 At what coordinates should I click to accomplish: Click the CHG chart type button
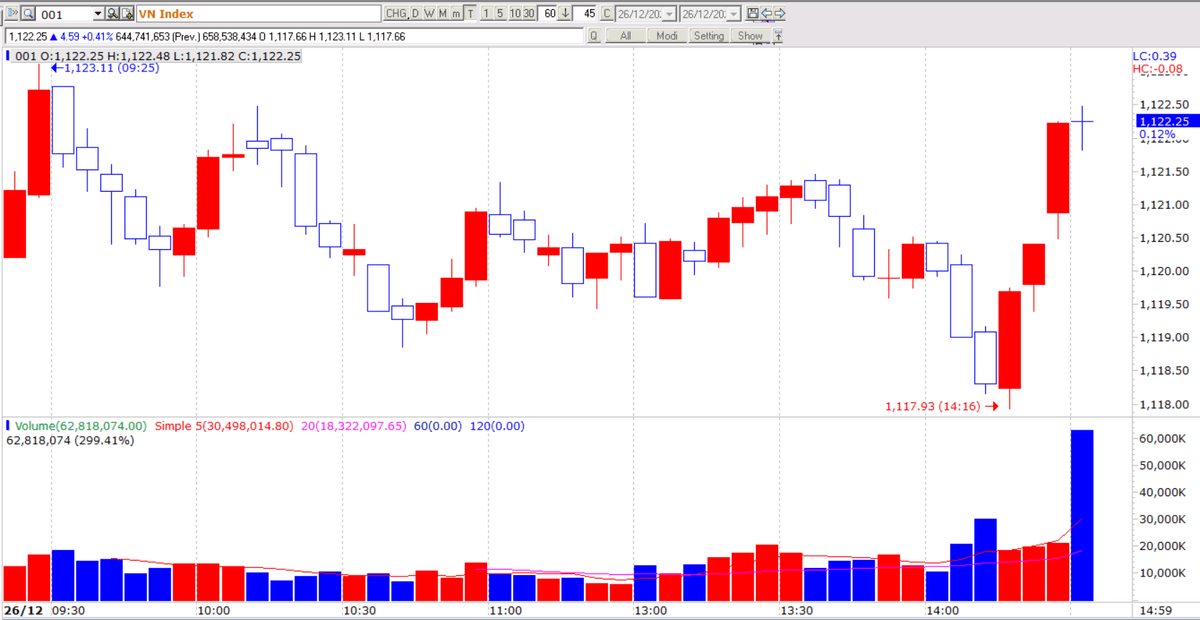point(396,14)
